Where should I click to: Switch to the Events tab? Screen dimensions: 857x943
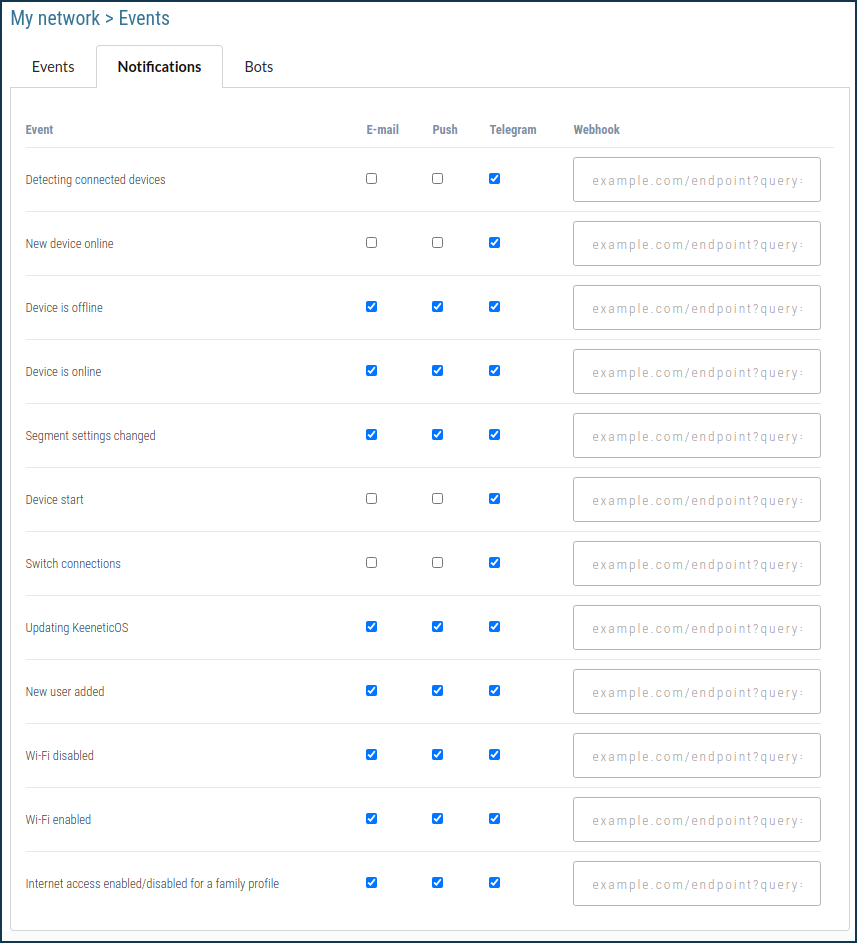point(53,67)
